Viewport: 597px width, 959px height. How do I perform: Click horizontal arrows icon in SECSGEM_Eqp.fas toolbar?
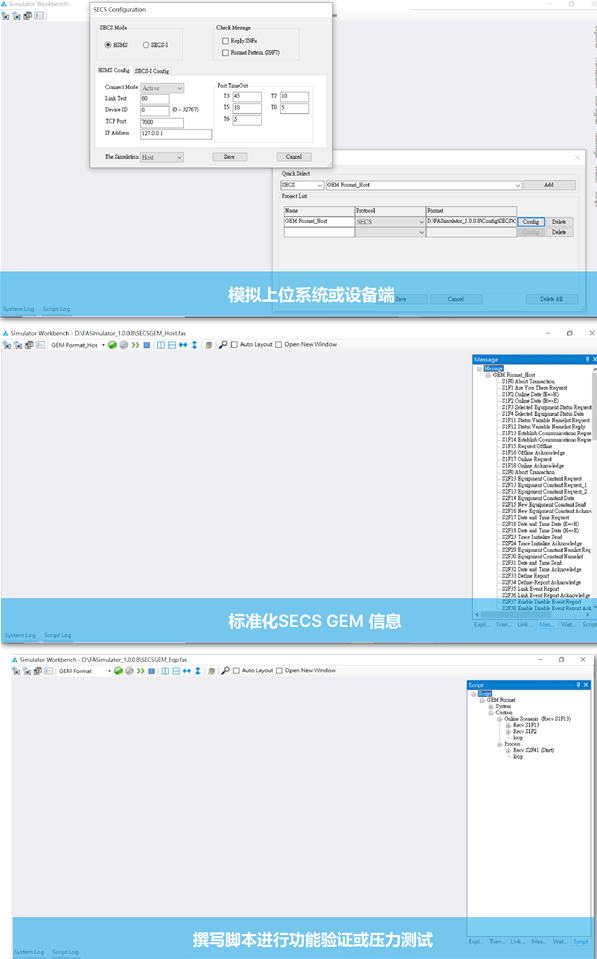tap(187, 671)
